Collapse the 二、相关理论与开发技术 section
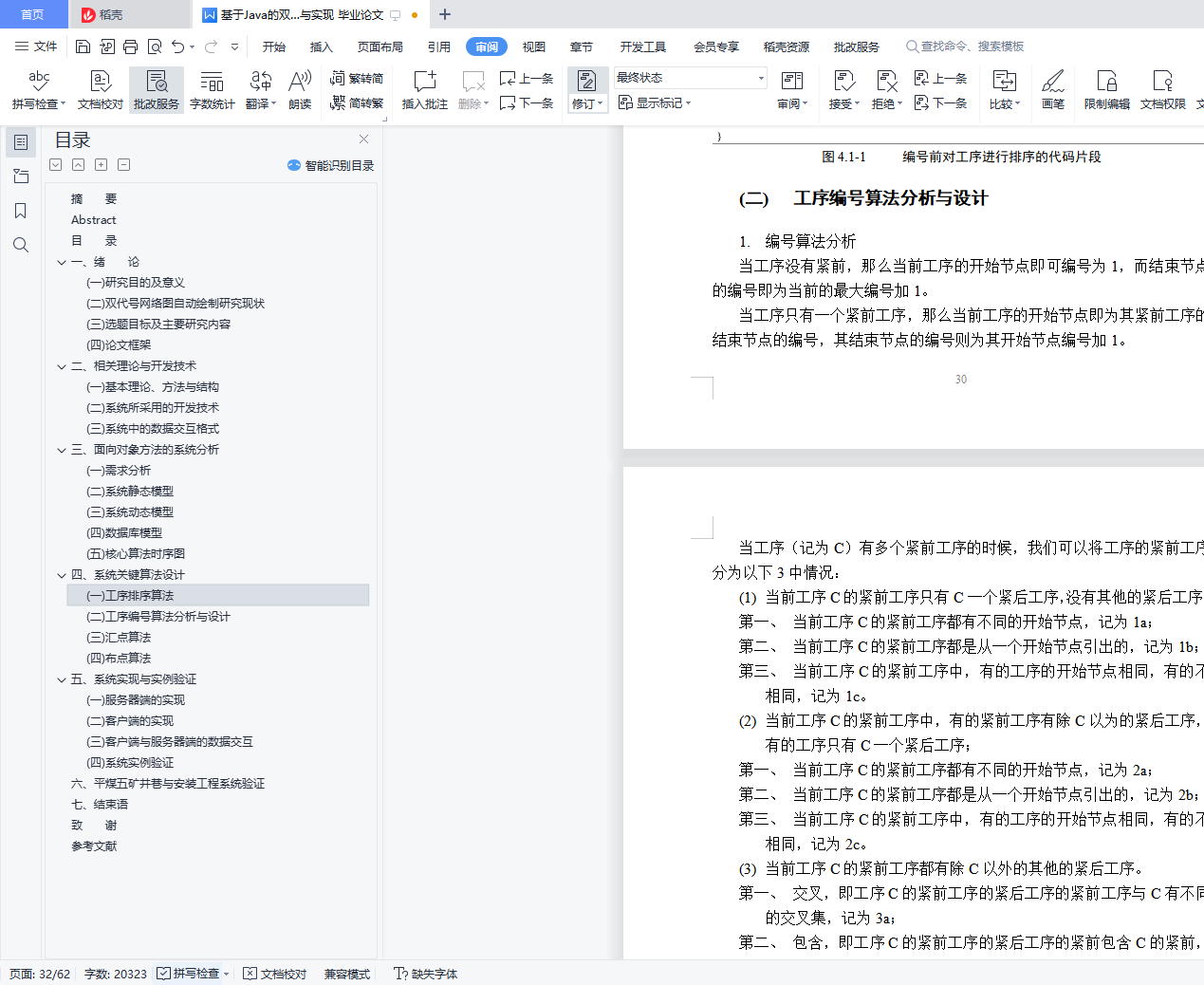Screen dimensions: 1204x985 coord(62,366)
